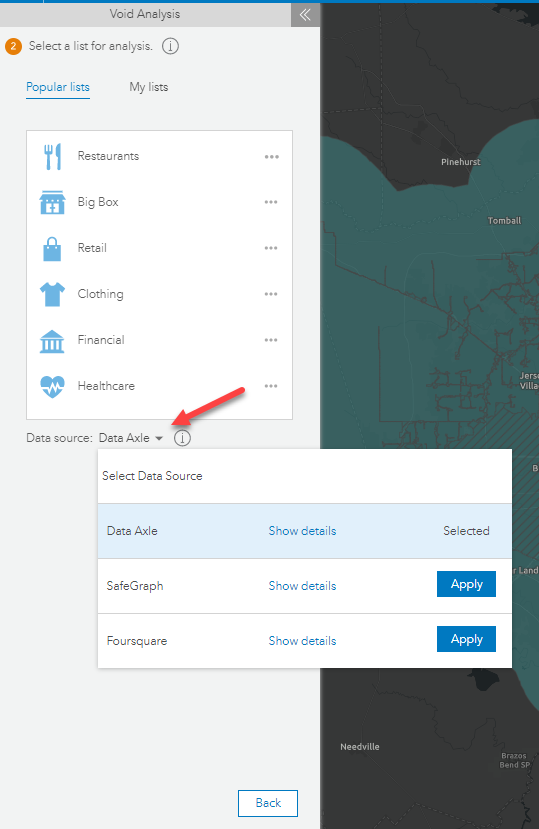Open the data source info icon
Screen dimensions: 539x829
coord(182,438)
